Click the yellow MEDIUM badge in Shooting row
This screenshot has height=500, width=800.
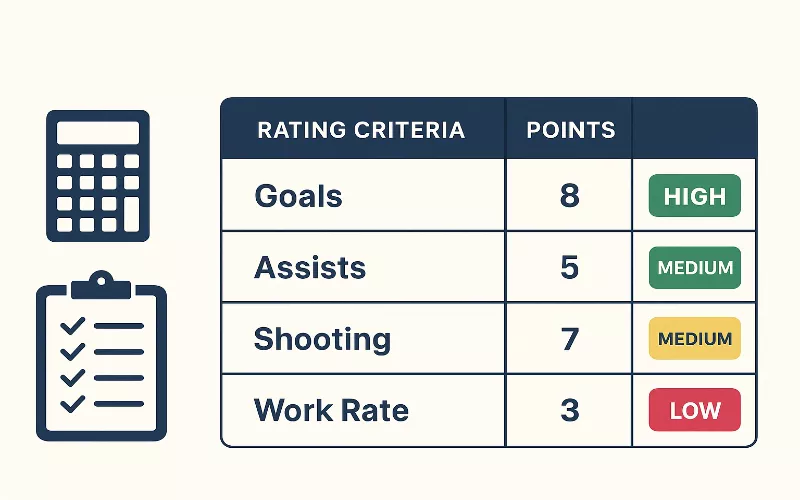tap(695, 339)
